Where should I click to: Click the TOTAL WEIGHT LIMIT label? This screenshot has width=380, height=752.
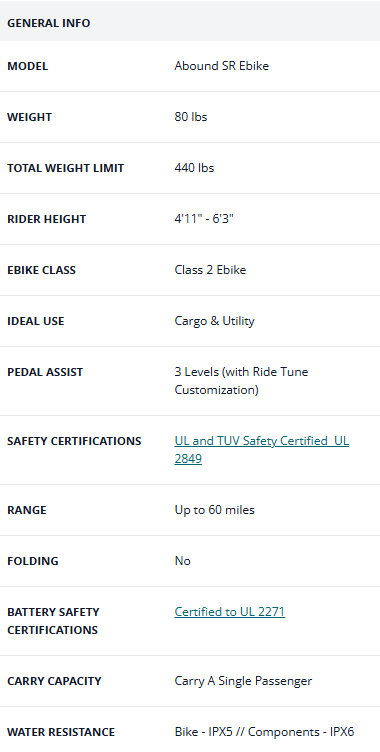(x=65, y=168)
